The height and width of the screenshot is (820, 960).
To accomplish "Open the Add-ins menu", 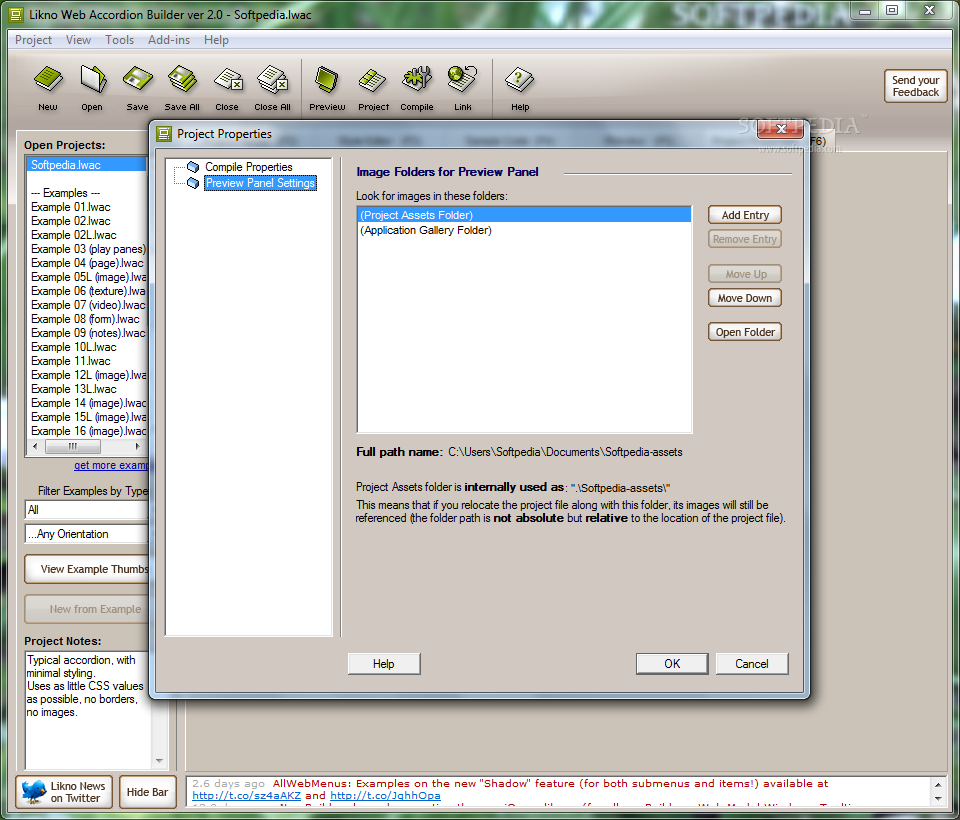I will click(169, 40).
